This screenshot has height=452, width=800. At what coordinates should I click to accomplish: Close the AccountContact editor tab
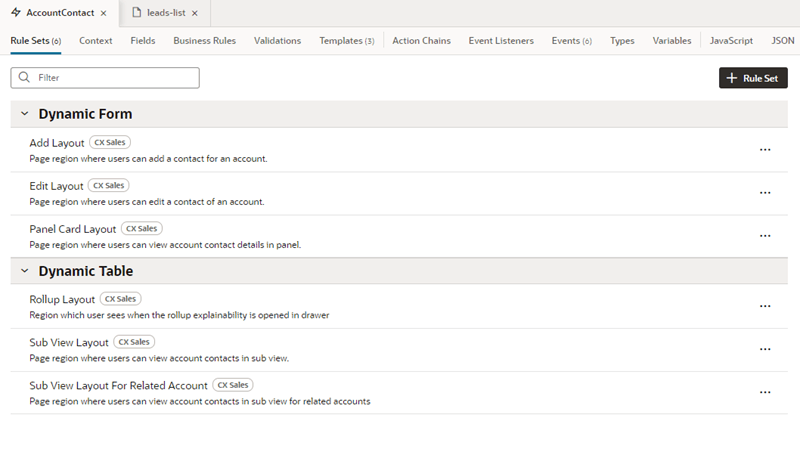tap(104, 13)
